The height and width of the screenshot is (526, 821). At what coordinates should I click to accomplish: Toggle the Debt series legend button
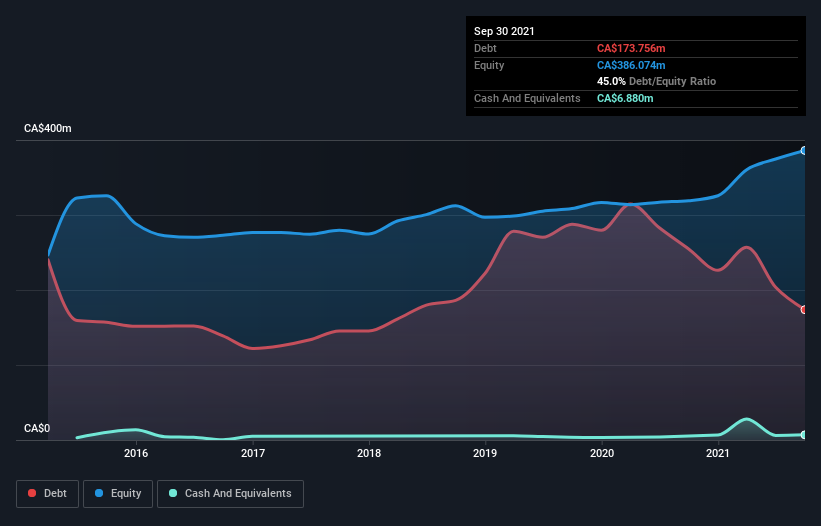[x=48, y=494]
